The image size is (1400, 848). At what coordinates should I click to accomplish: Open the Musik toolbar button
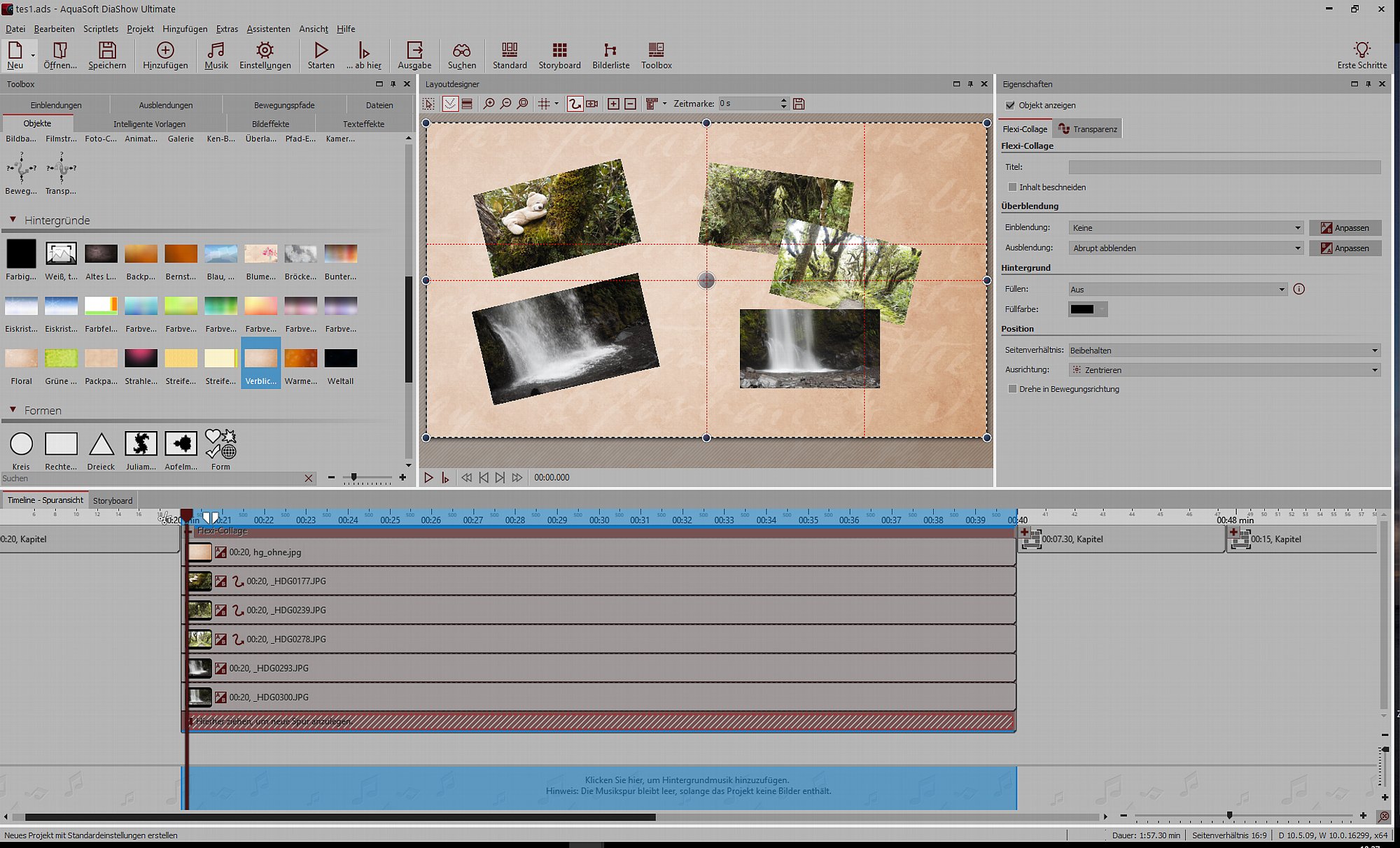click(x=216, y=55)
